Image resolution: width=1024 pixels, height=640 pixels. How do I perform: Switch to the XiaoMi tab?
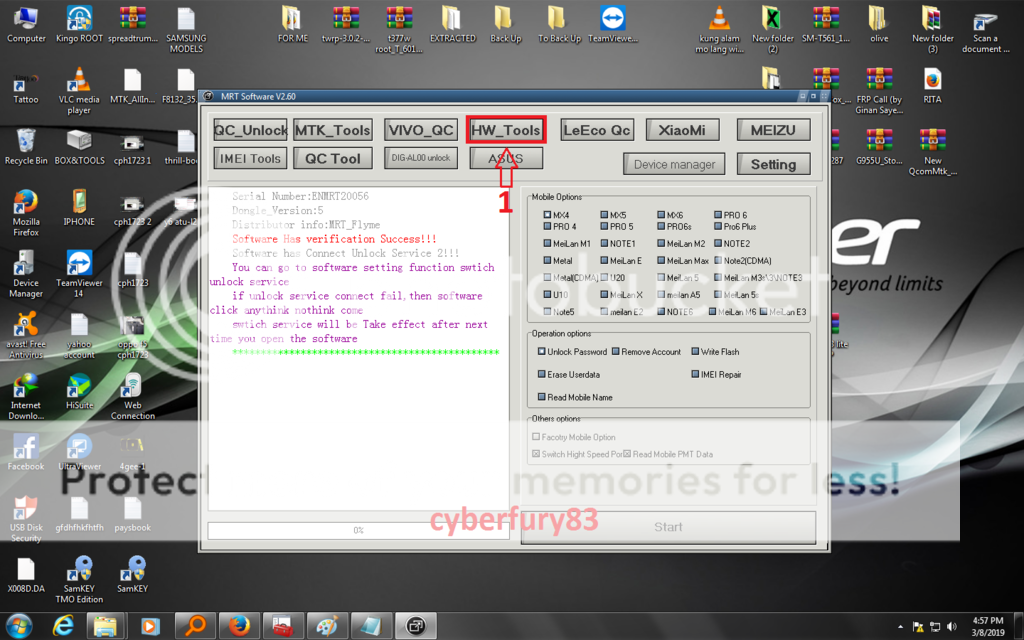(682, 130)
